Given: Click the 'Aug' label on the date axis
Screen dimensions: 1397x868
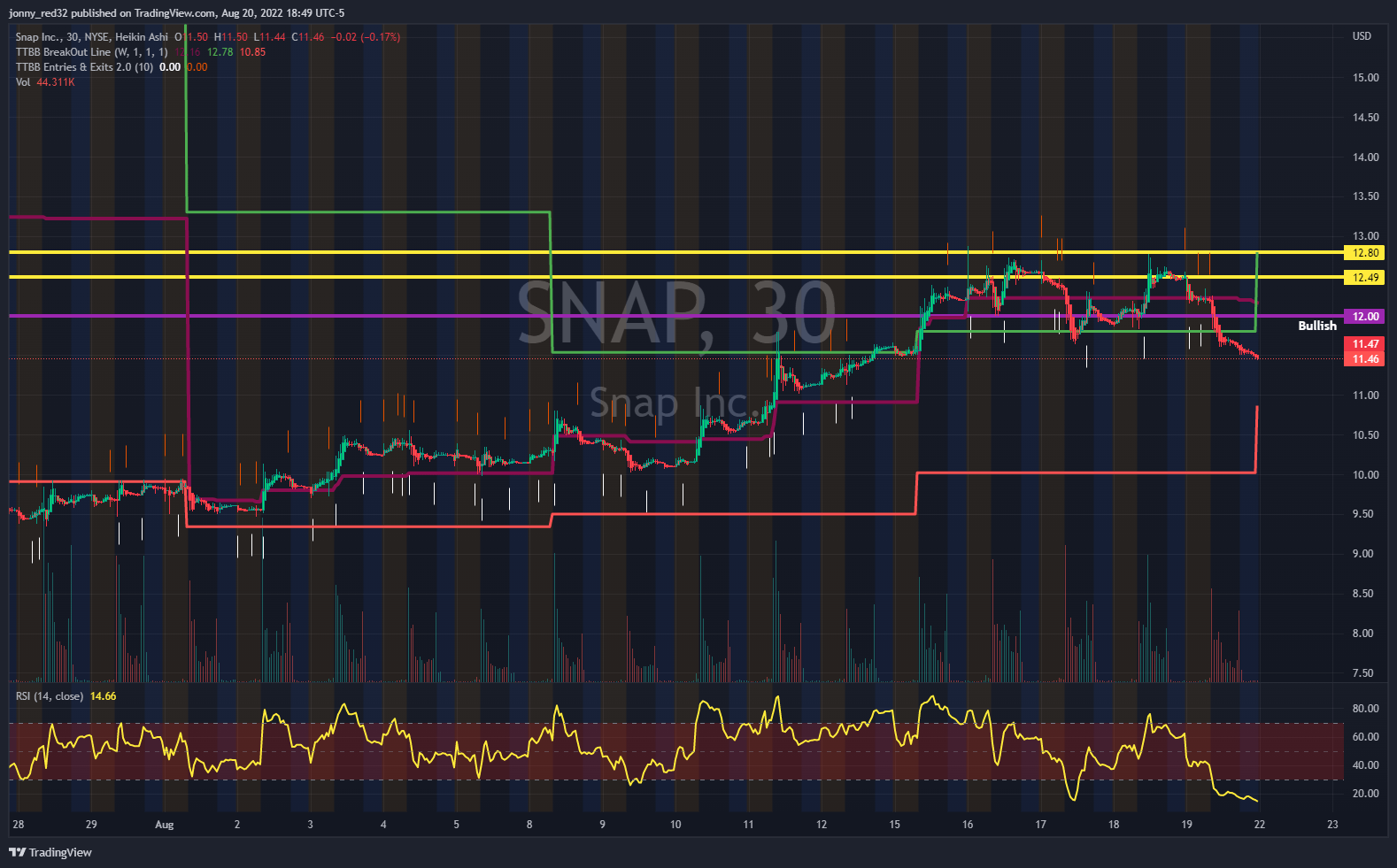Looking at the screenshot, I should click(165, 825).
